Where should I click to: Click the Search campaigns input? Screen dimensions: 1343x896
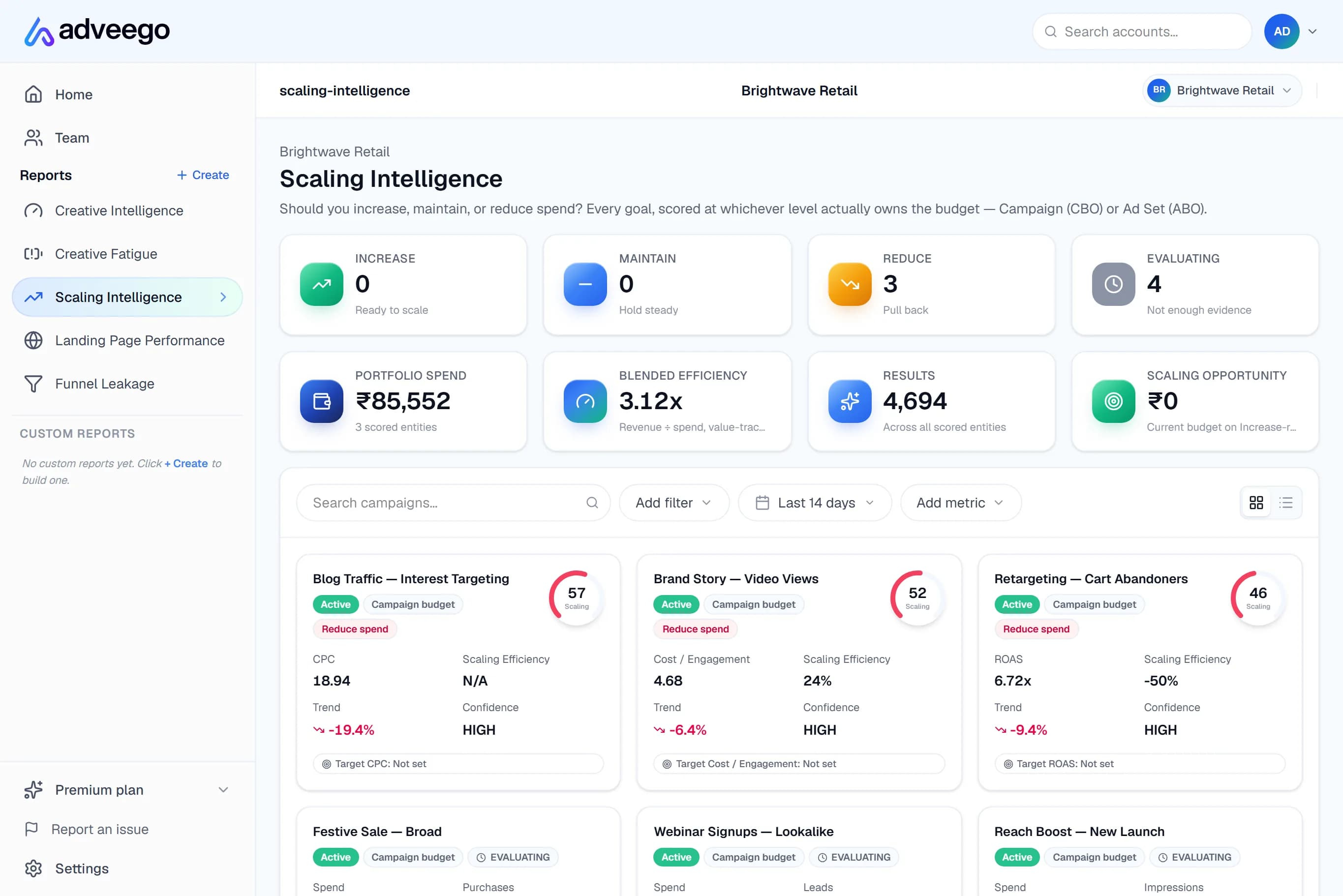453,502
